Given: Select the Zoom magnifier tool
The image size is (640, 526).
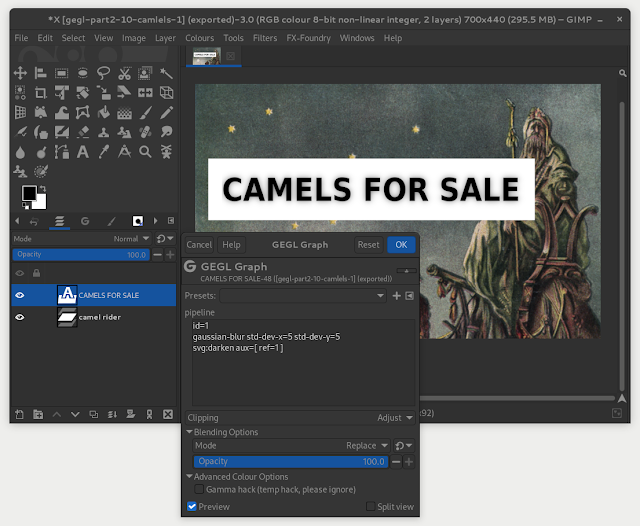Looking at the screenshot, I should coord(145,152).
